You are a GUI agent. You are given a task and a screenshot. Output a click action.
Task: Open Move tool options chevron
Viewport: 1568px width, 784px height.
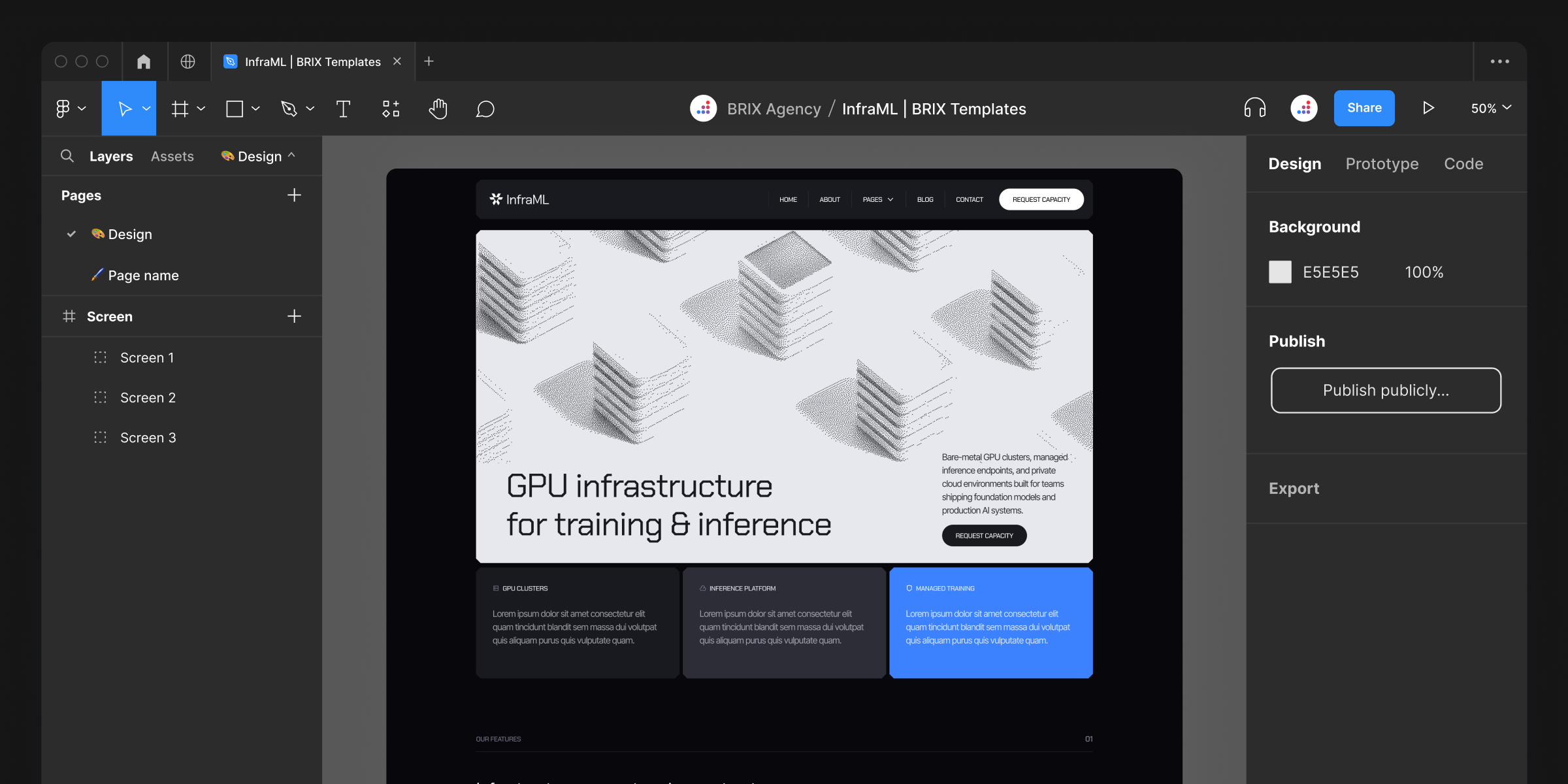(146, 108)
